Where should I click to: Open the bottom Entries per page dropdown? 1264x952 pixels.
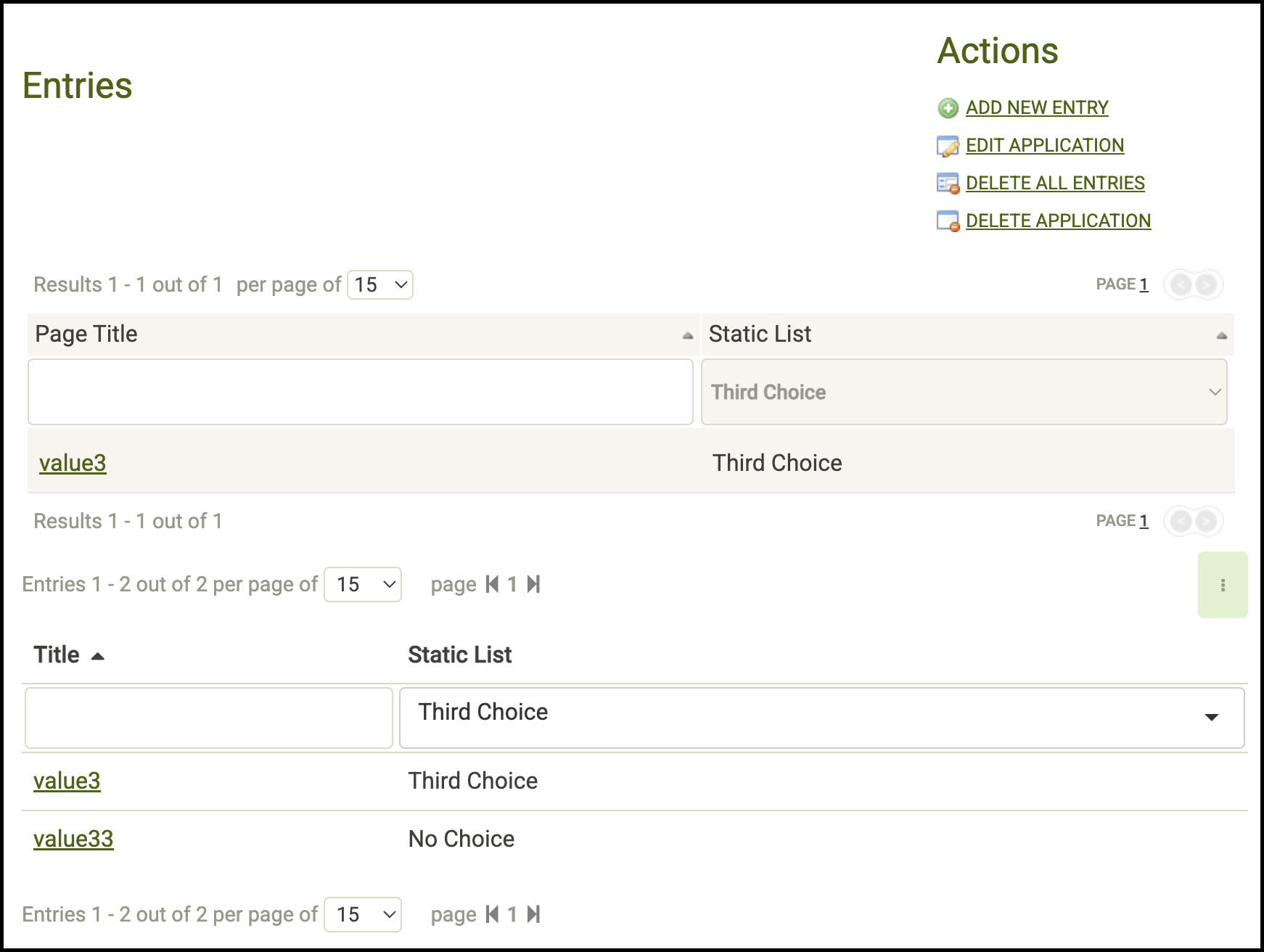coord(363,914)
